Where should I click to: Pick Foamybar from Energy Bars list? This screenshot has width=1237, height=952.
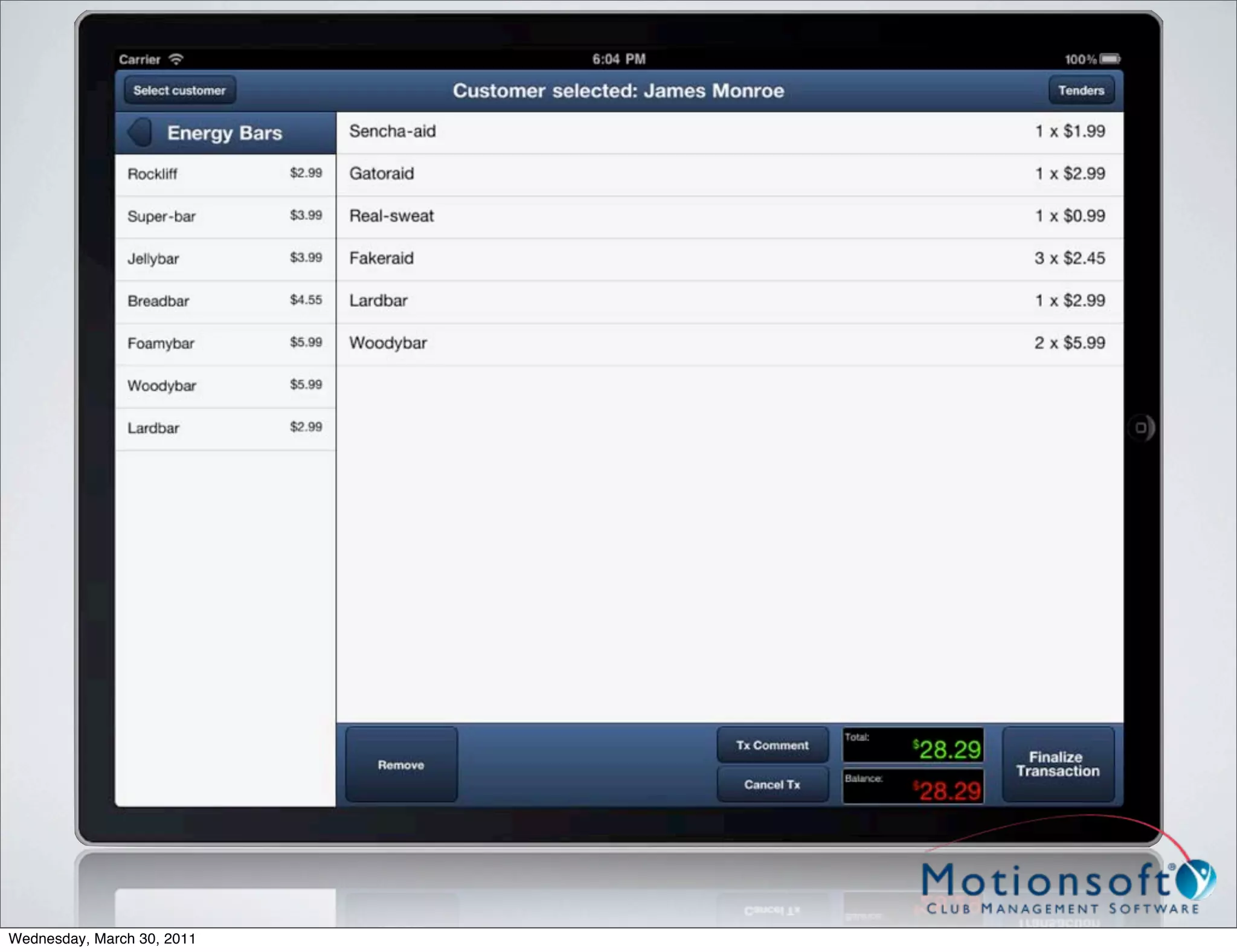click(225, 343)
